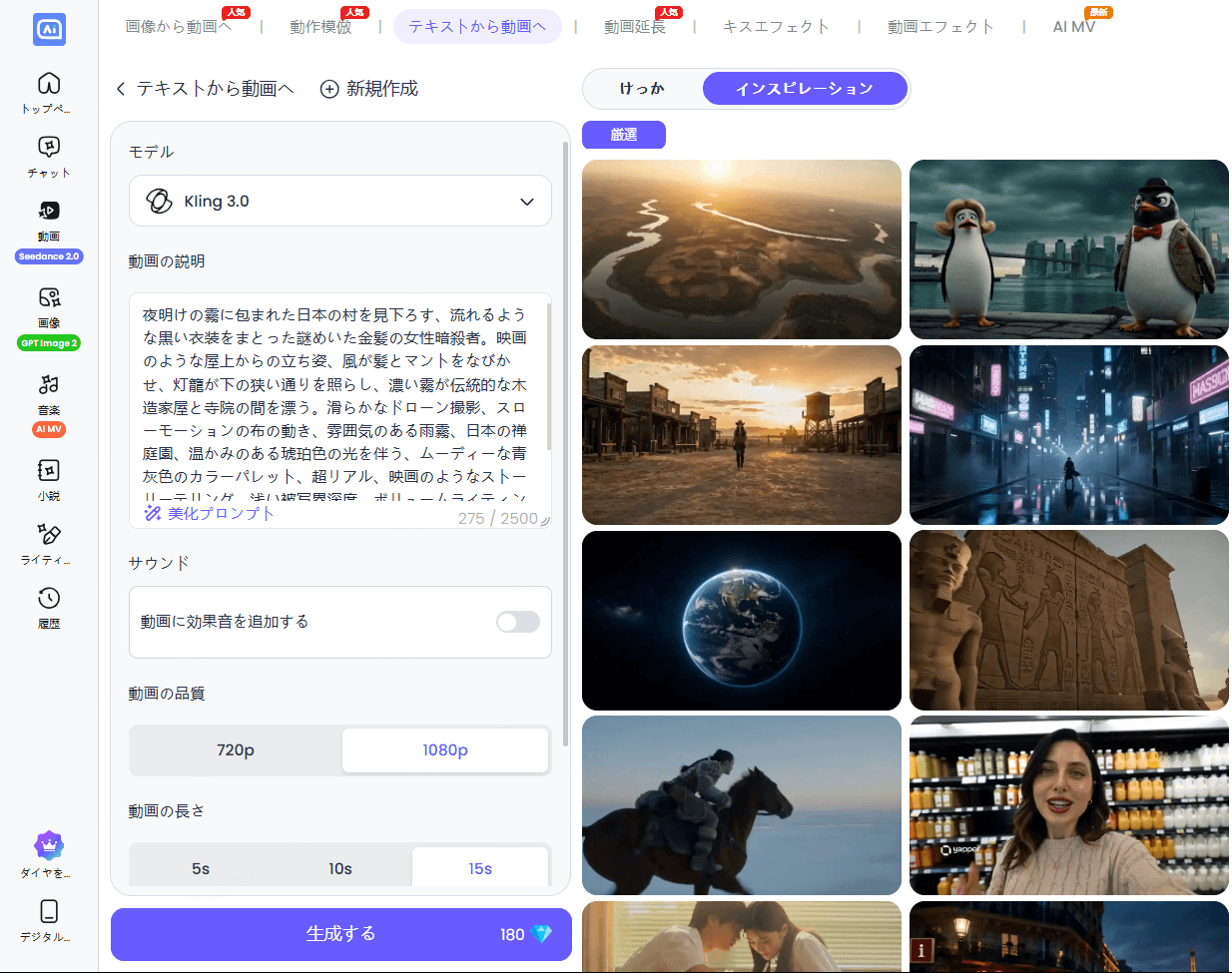
Task: Switch to けっか results view
Action: coord(642,89)
